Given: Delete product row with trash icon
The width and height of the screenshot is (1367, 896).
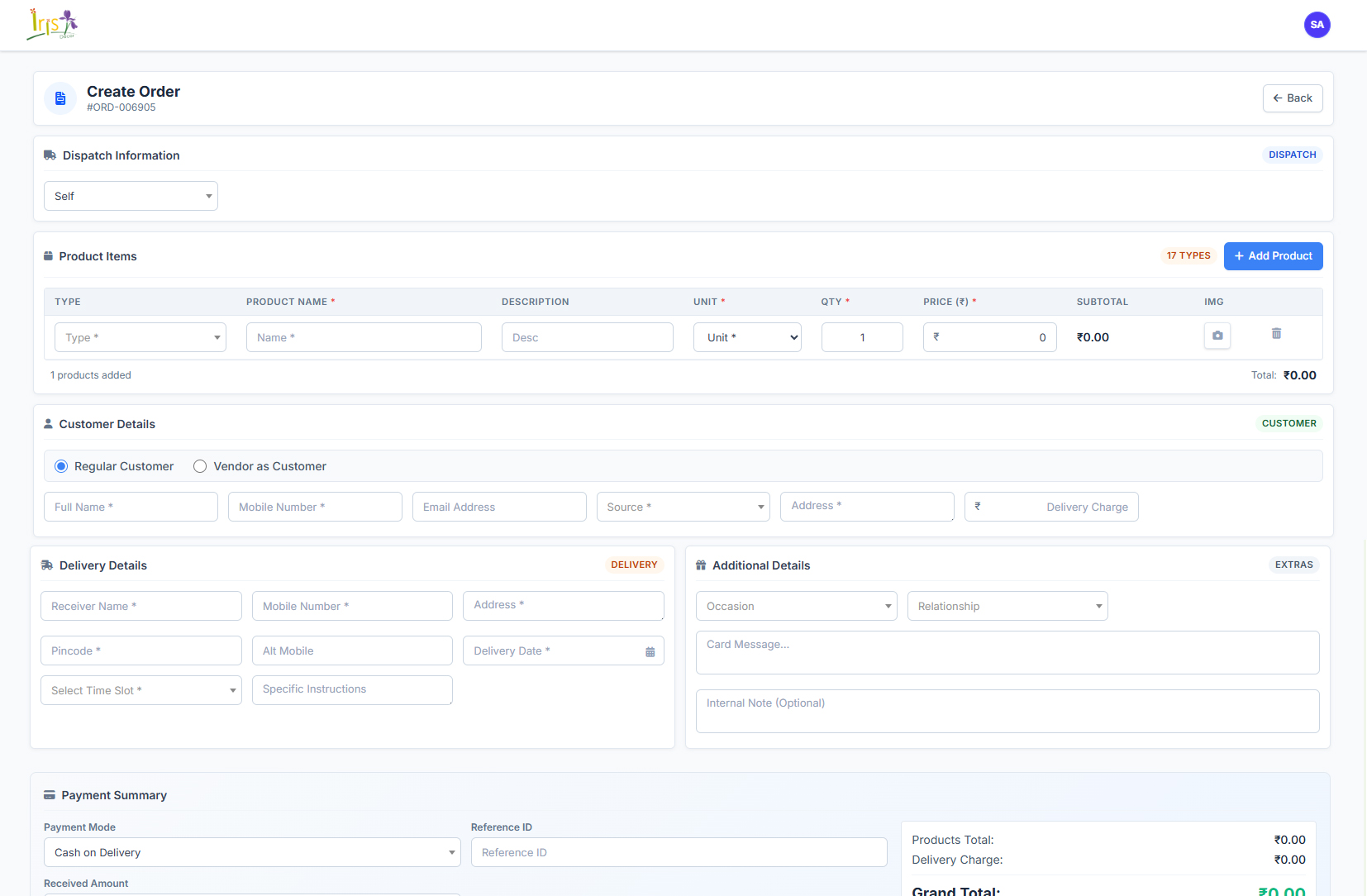Looking at the screenshot, I should point(1276,334).
